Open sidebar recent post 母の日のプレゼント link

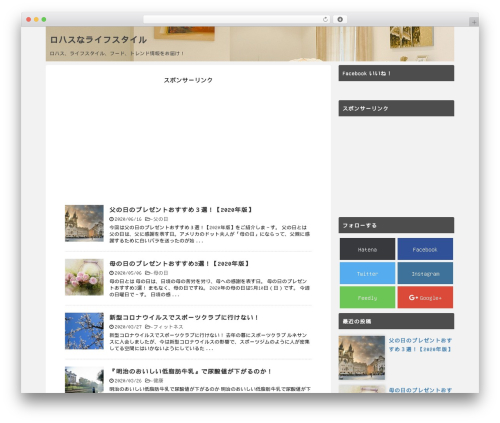click(420, 390)
